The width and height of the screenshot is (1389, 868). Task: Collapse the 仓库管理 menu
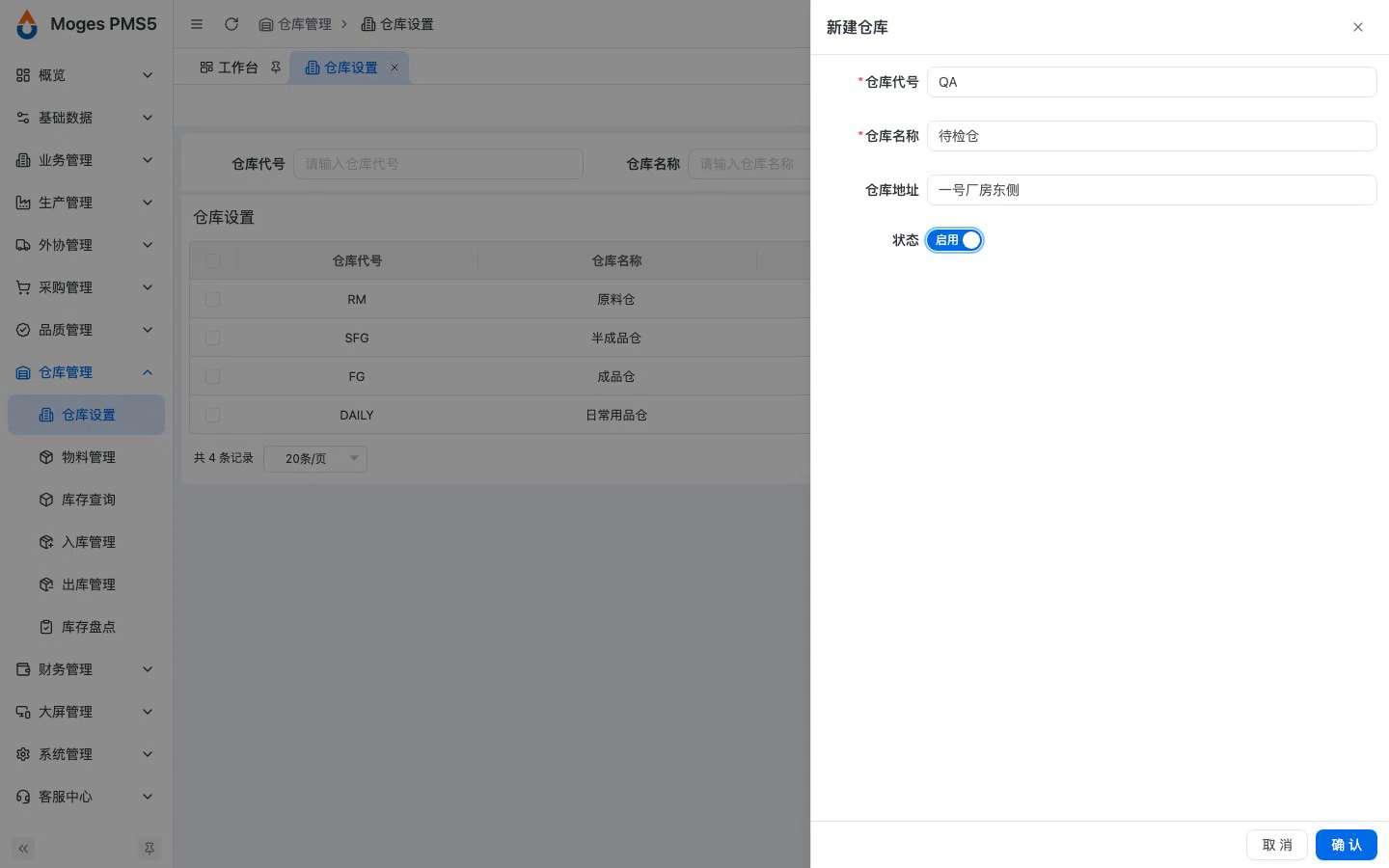(86, 372)
